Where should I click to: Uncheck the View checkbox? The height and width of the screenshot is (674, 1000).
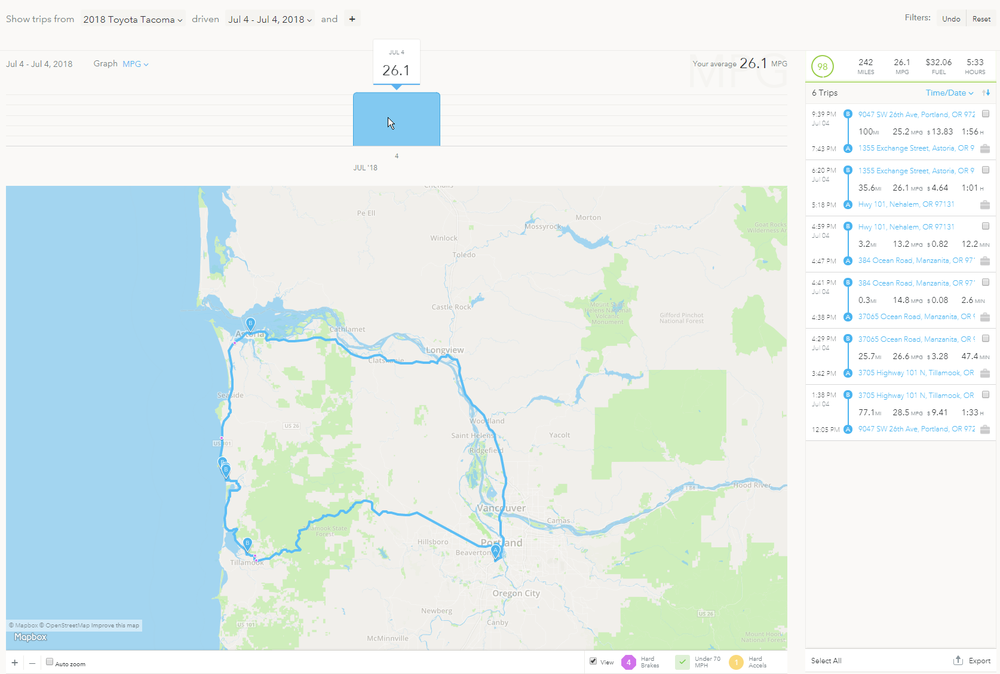coord(594,662)
